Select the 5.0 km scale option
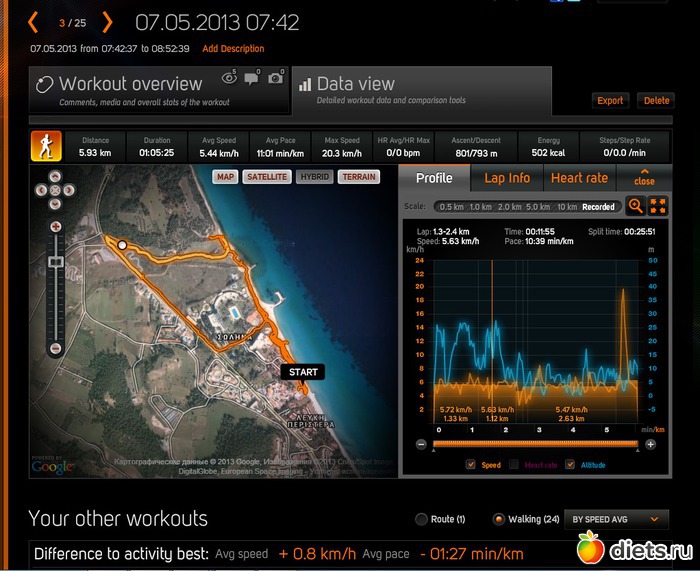This screenshot has width=700, height=571. click(538, 207)
